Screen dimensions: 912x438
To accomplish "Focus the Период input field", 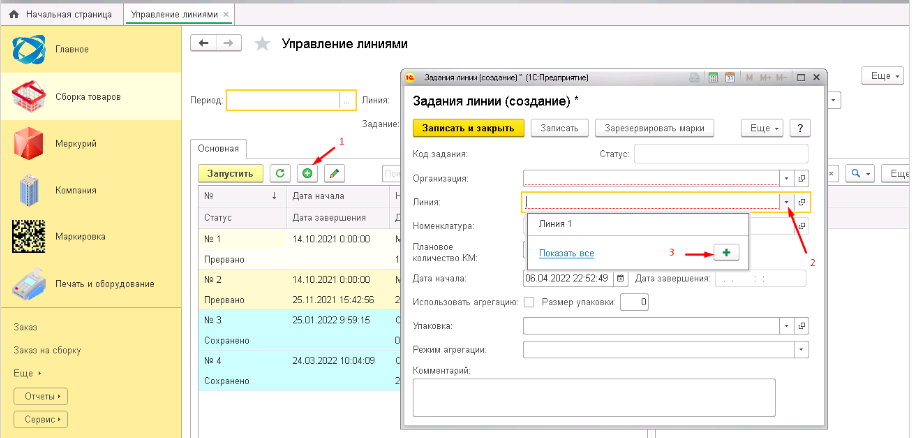I will tap(283, 101).
